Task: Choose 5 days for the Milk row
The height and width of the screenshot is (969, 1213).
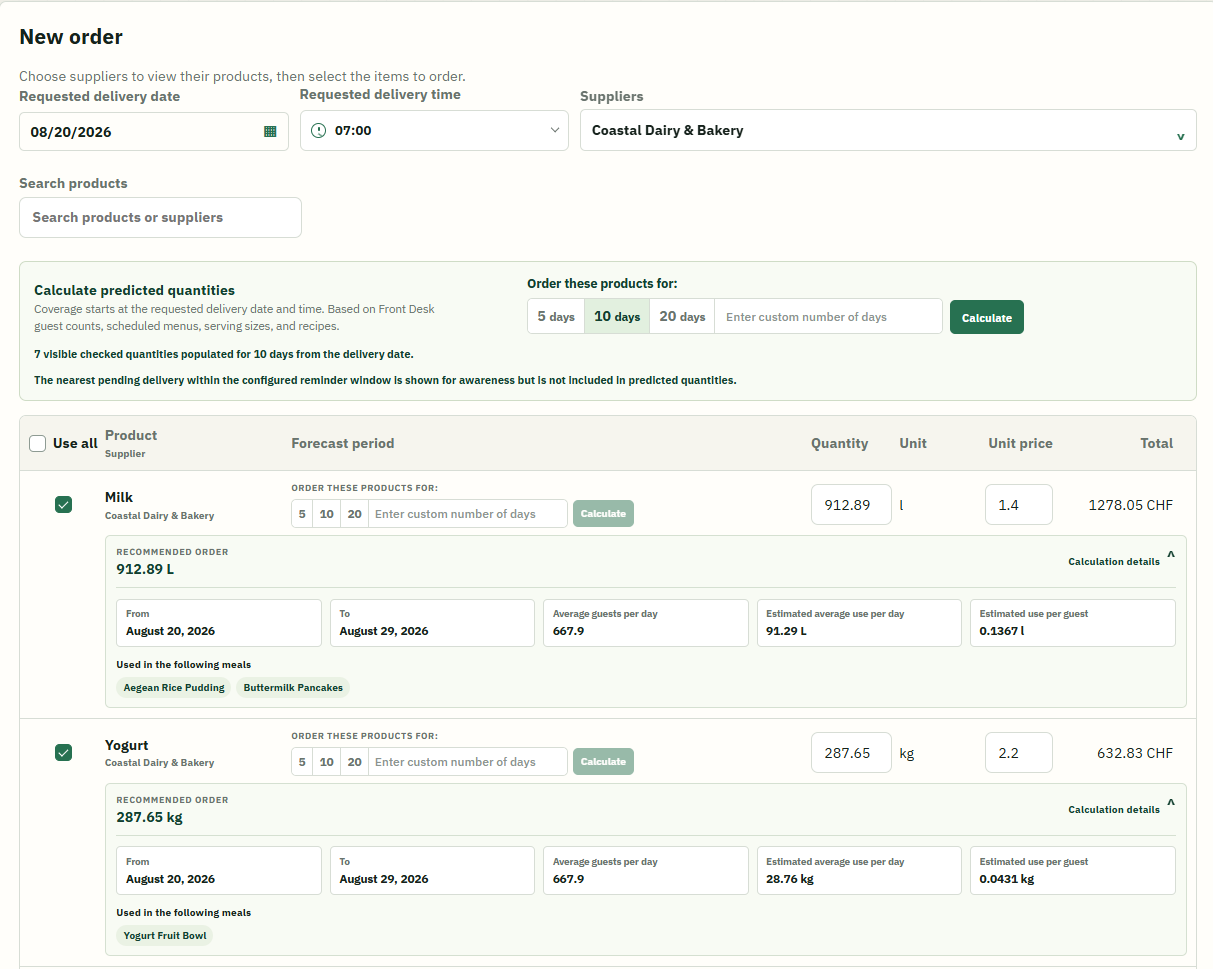Action: (302, 514)
